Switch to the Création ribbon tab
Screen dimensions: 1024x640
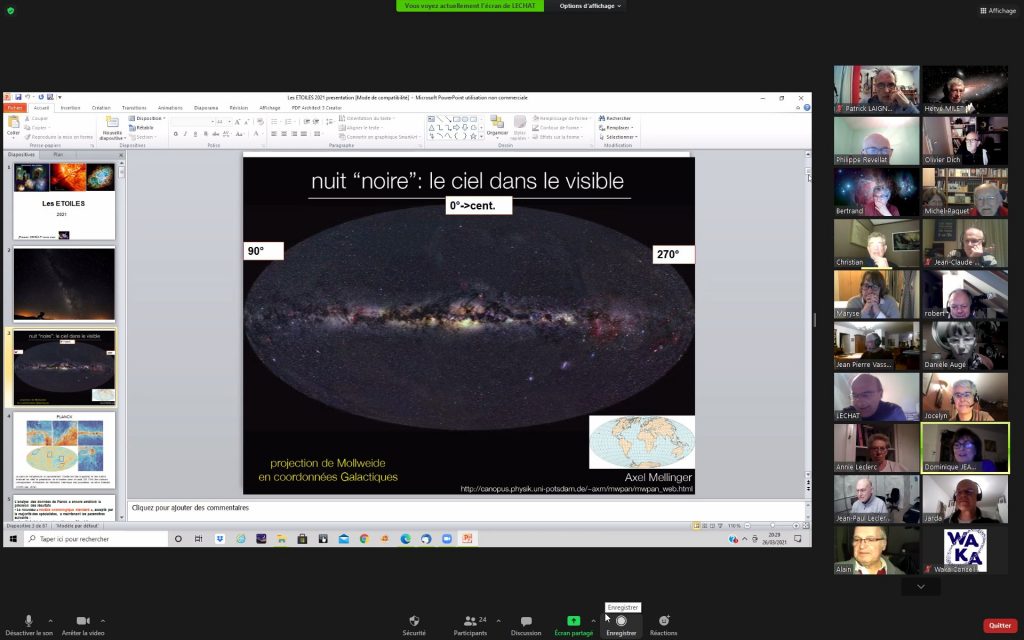[x=101, y=108]
